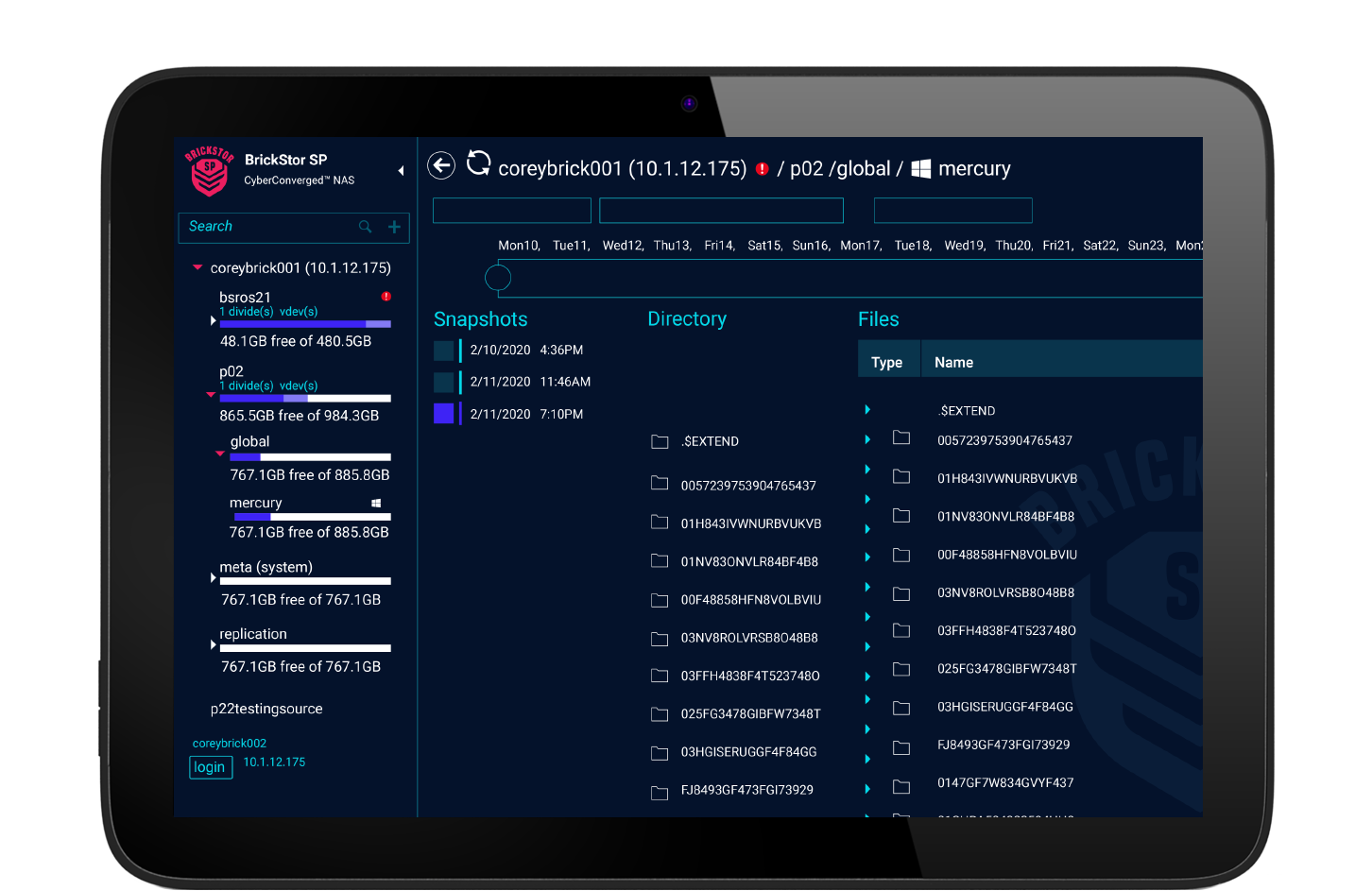Deselect the 2/11/2020 7:10PM snapshot checkbox

point(444,413)
